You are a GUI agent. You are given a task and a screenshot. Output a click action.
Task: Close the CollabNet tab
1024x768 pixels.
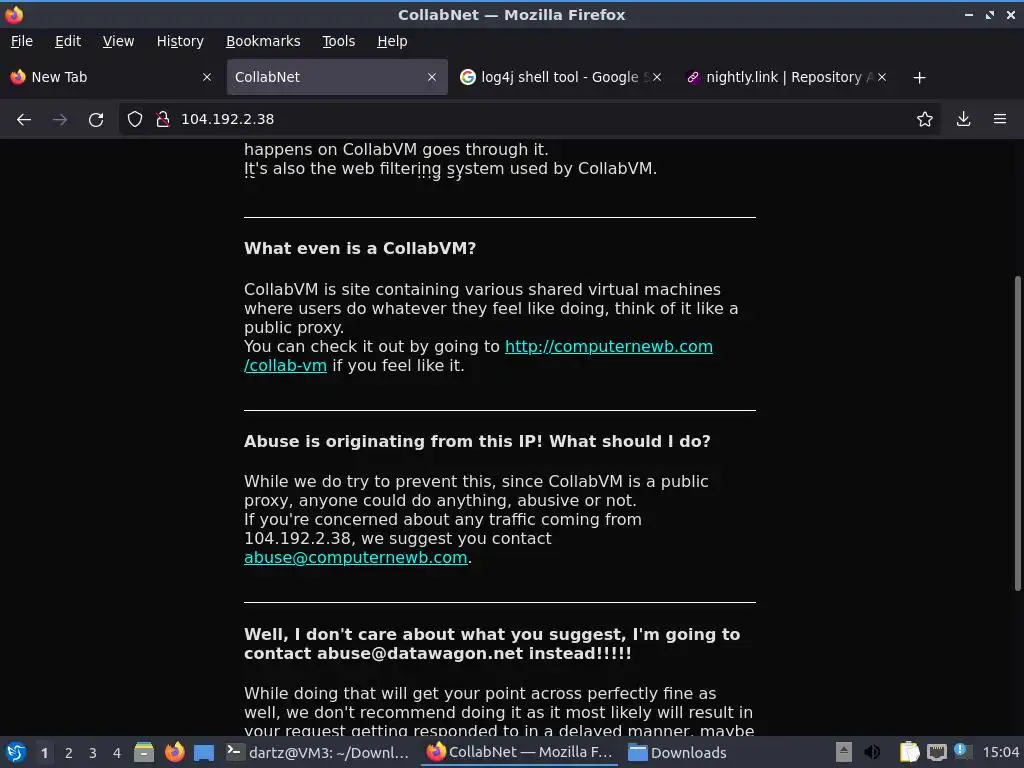point(432,77)
